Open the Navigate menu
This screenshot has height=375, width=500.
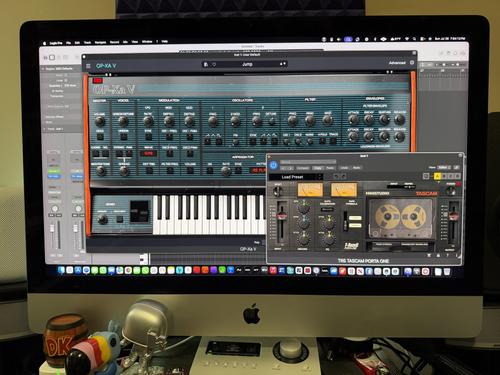(x=100, y=42)
